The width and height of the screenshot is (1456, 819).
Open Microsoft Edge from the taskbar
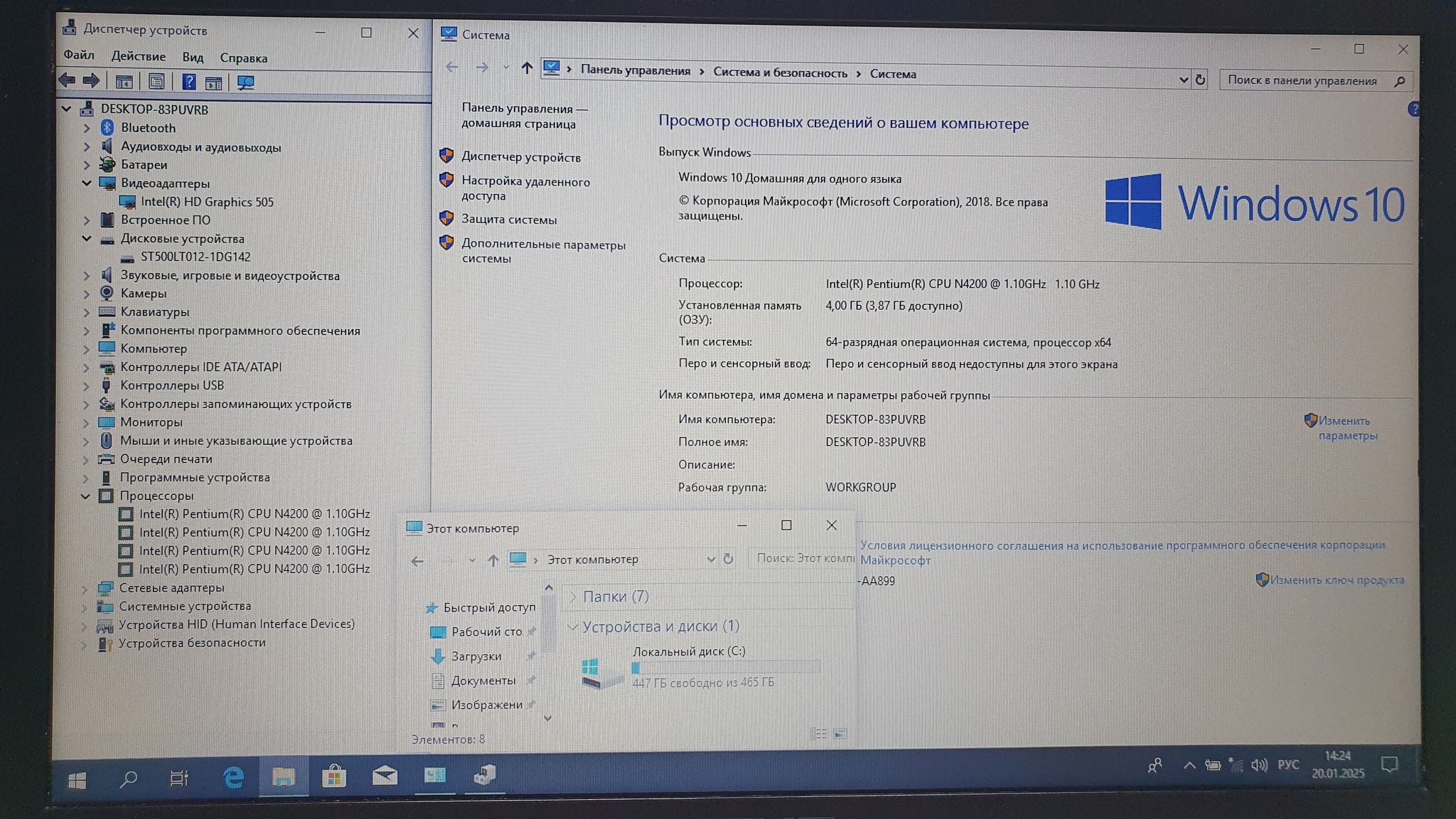point(233,778)
